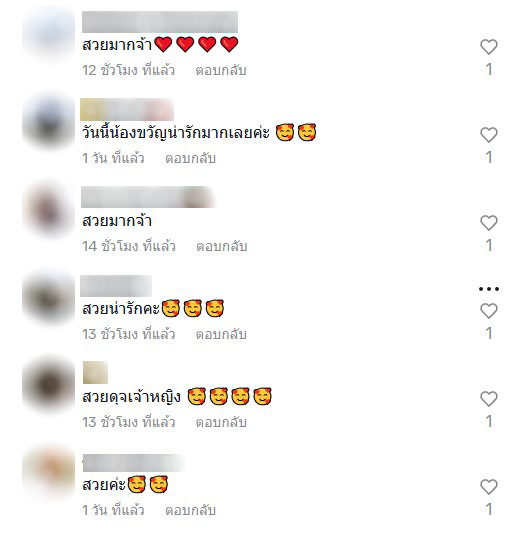
Task: Reply to the วันนี้น้องขวัญน่ารักมากเลยค่ะ comment
Action: point(190,158)
